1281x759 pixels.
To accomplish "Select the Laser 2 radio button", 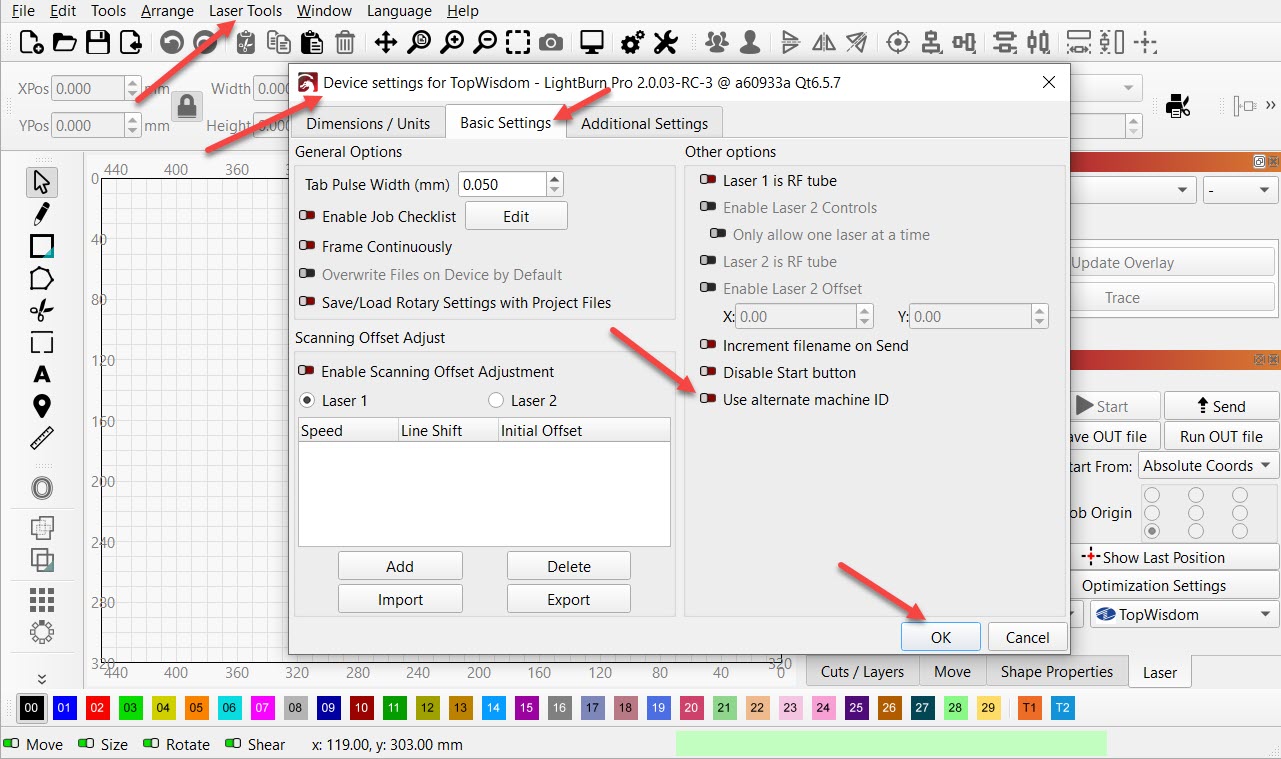I will (x=496, y=401).
